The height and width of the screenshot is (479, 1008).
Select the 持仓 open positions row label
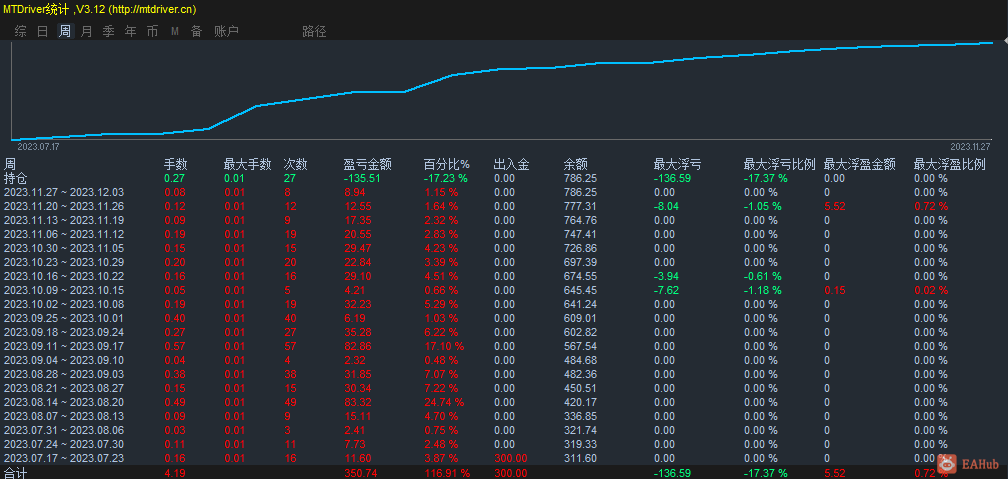[16, 178]
